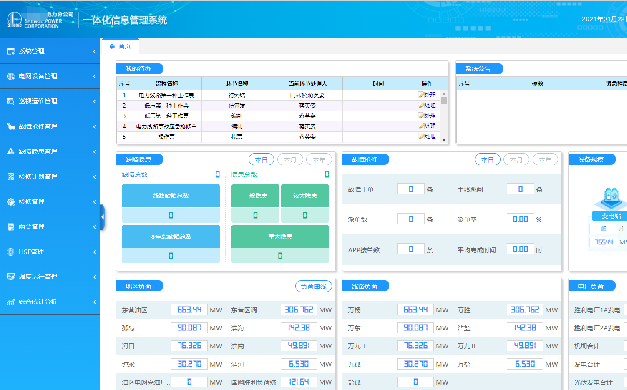The image size is (627, 390).
Task: Select the middle period pill above the 0.00 % value
Action: 516,160
